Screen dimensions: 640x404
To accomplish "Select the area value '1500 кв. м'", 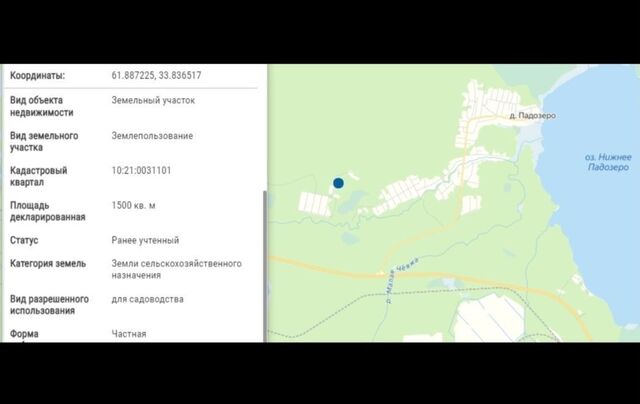I will 133,205.
